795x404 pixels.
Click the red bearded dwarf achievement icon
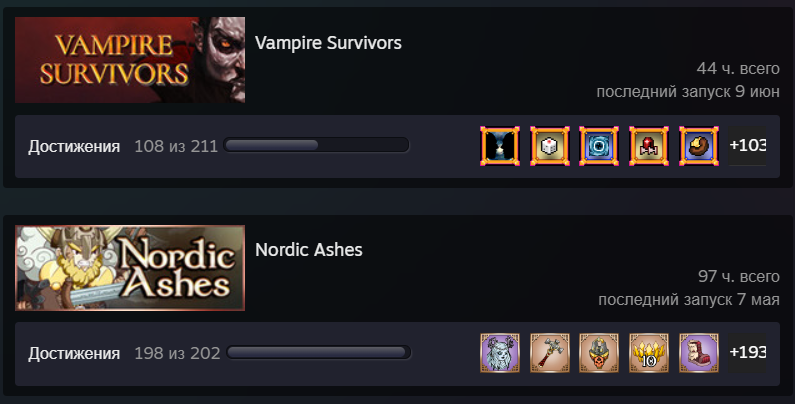[699, 353]
